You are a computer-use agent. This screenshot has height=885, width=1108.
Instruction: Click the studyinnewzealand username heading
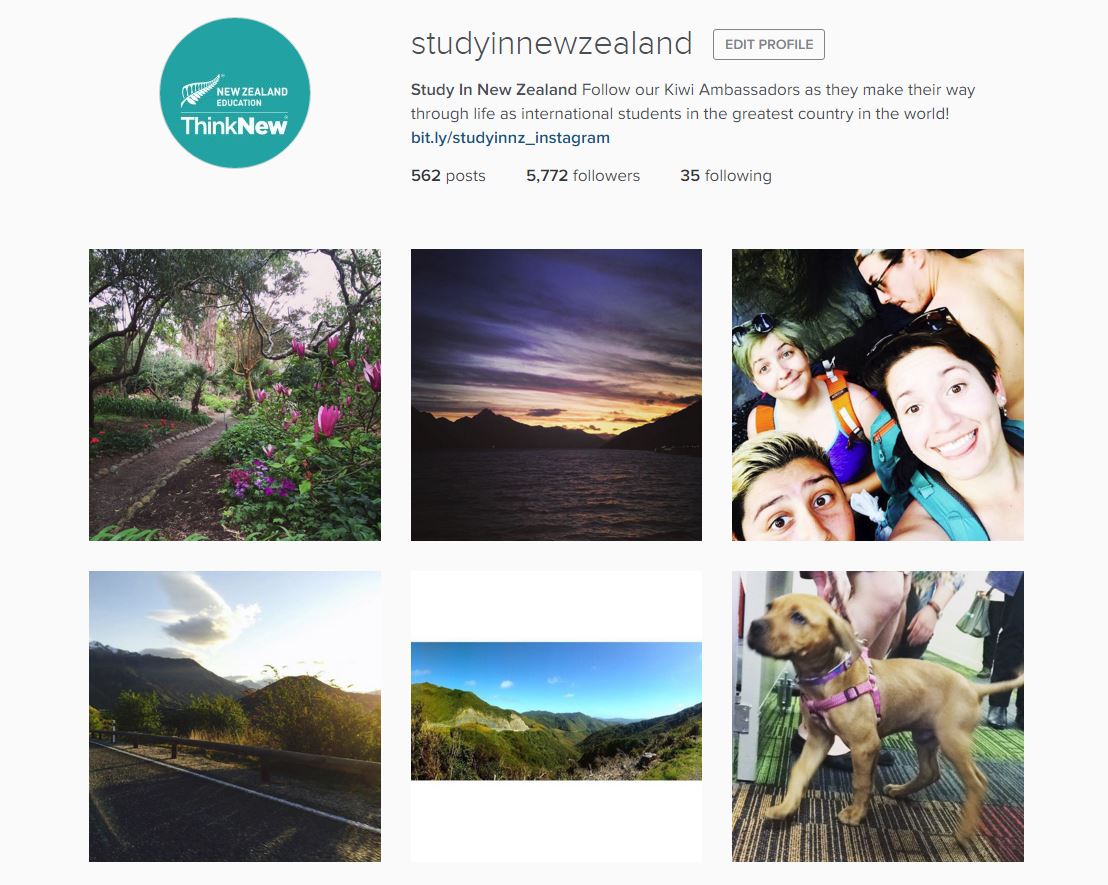[x=552, y=44]
